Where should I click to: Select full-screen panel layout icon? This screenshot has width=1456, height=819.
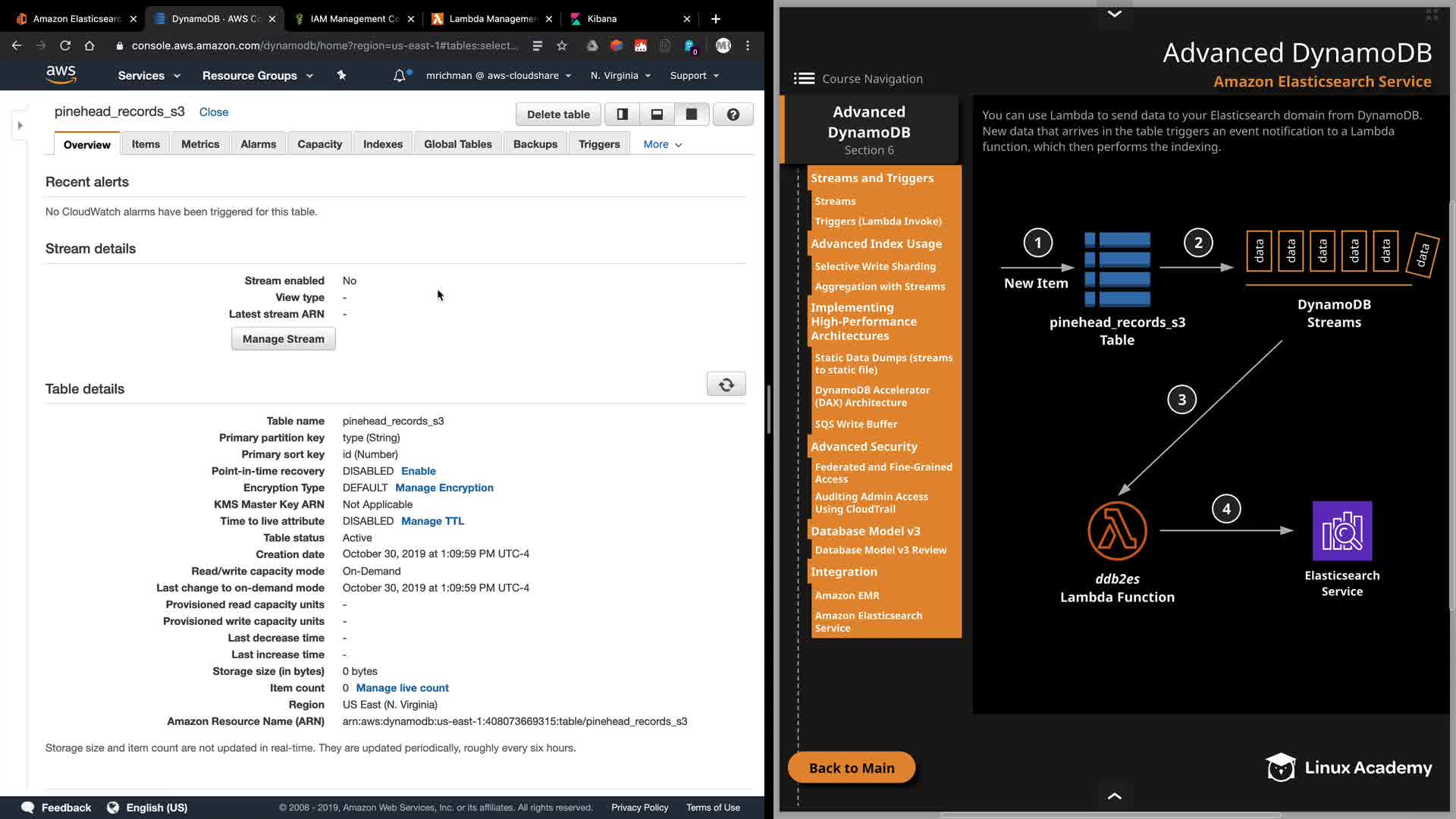[x=691, y=115]
